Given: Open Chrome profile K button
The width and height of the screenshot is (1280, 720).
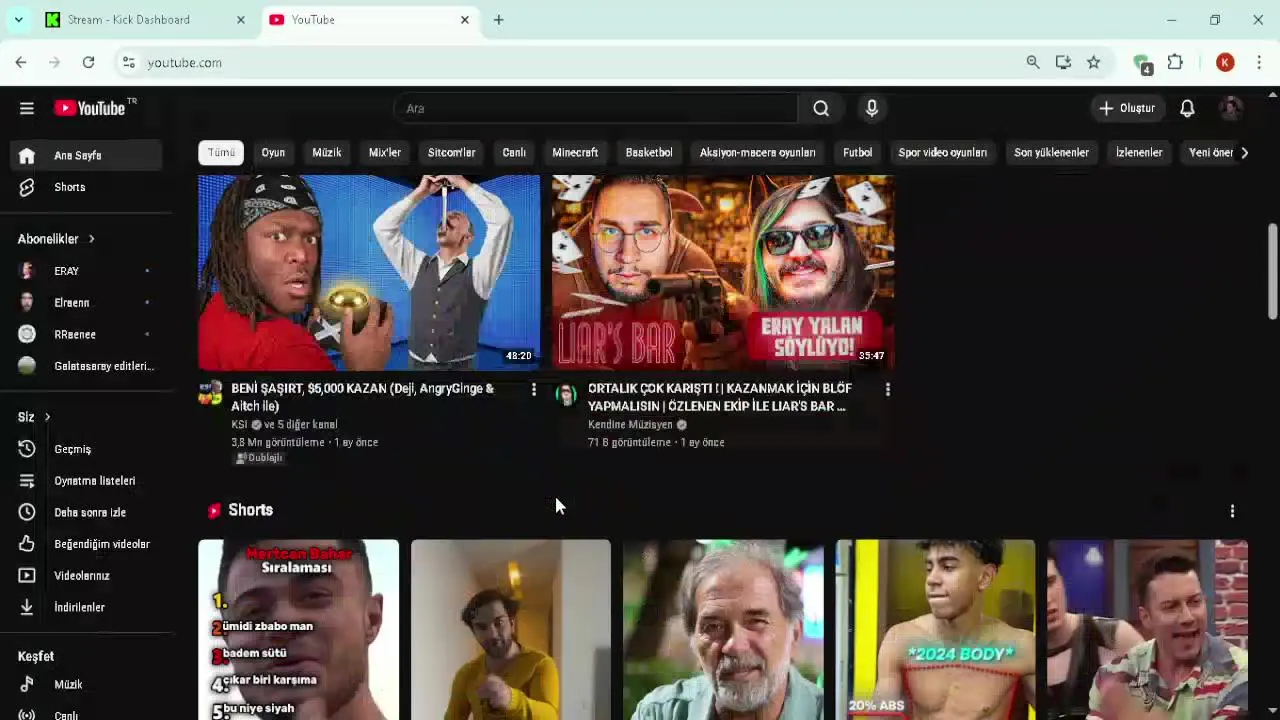Looking at the screenshot, I should tap(1225, 62).
